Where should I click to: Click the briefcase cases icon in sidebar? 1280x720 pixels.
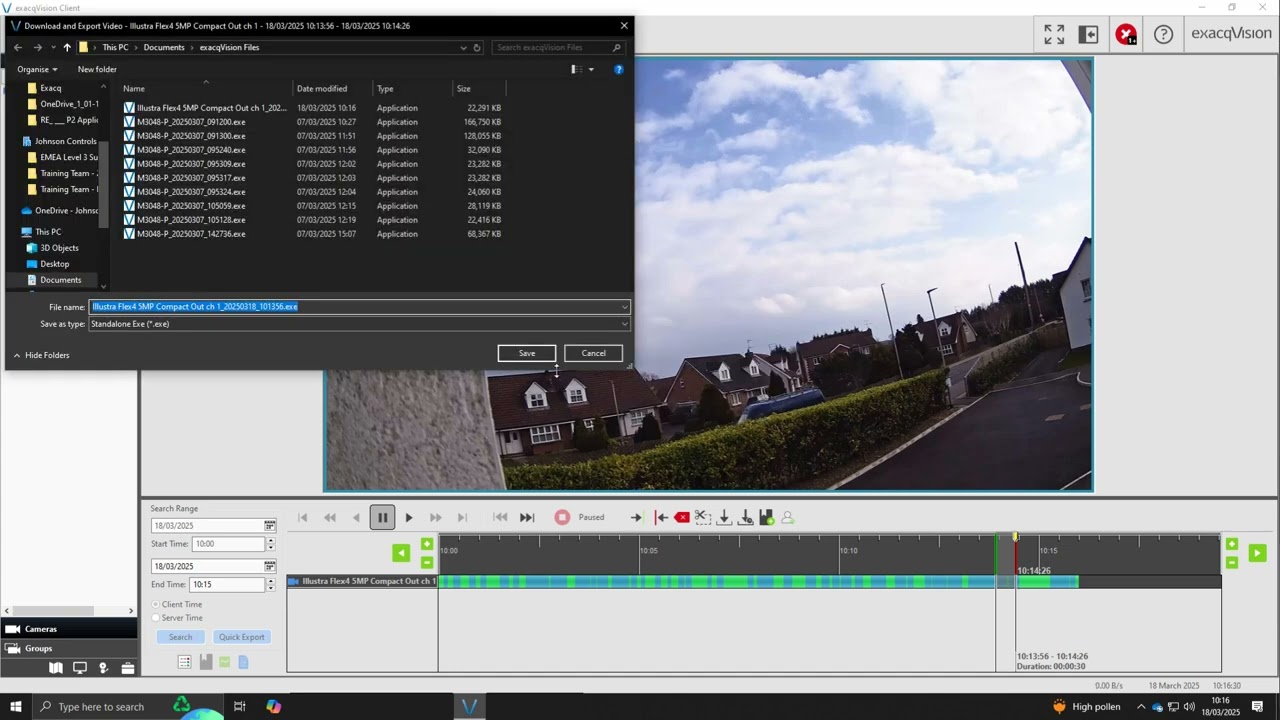pyautogui.click(x=128, y=668)
